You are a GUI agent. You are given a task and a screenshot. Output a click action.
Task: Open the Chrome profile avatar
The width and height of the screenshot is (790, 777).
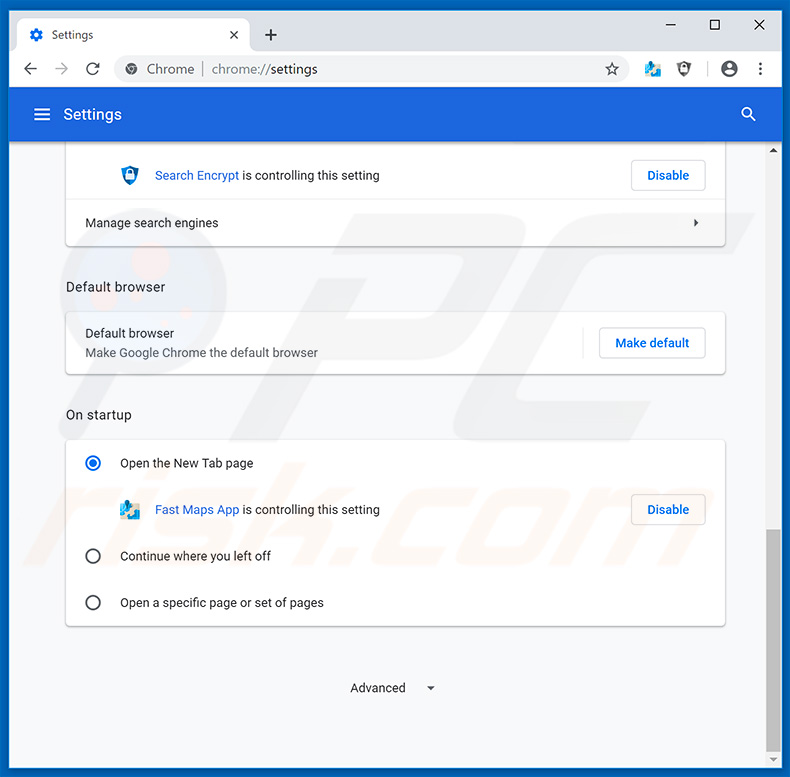[729, 69]
